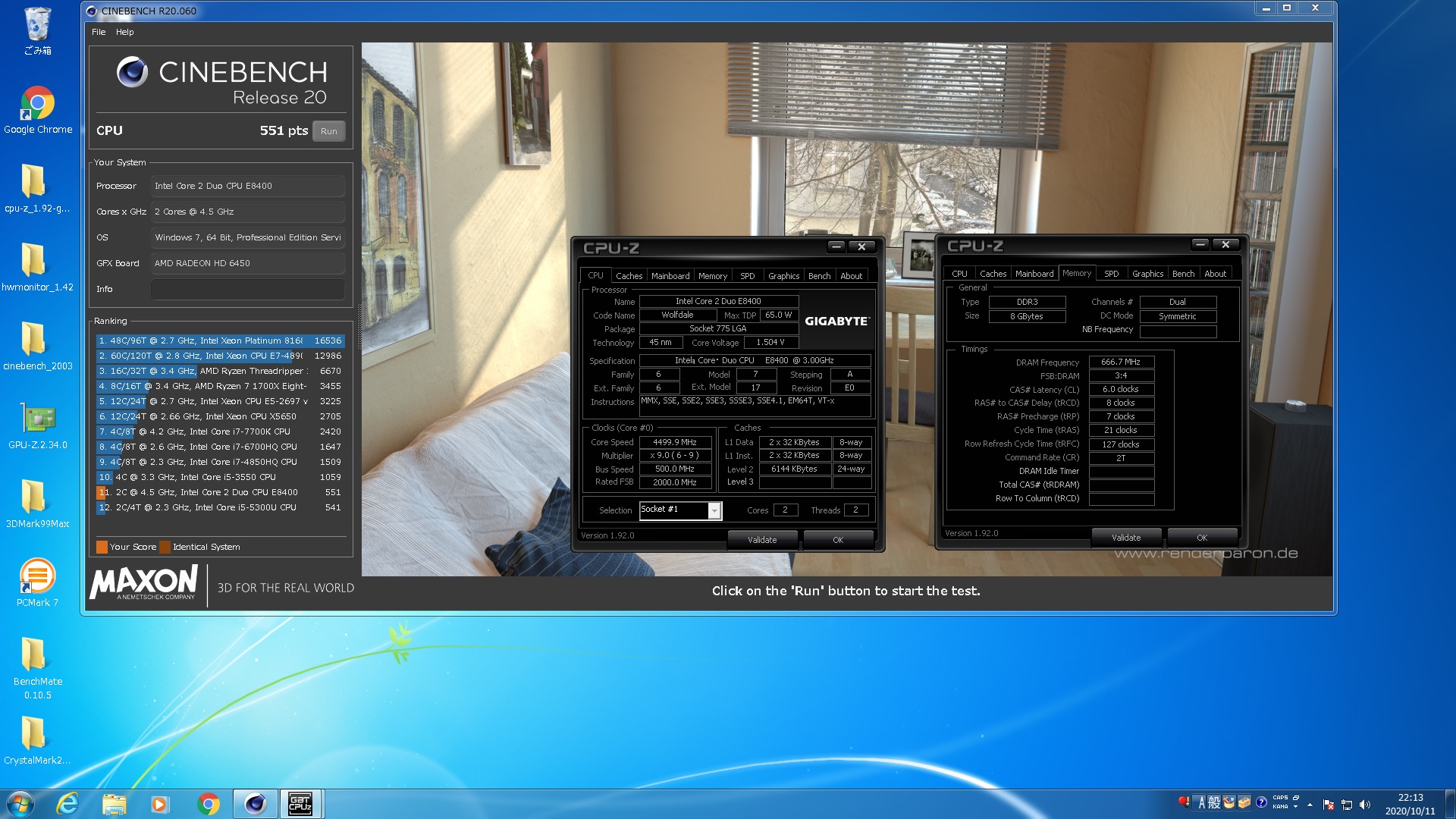The image size is (1456, 819).
Task: Click the IME conversion mode 般 indicator
Action: (1214, 802)
